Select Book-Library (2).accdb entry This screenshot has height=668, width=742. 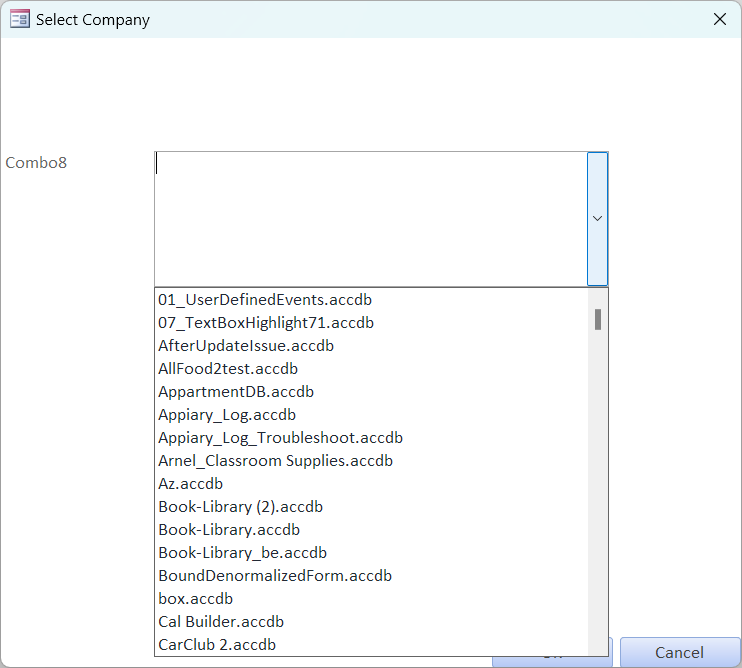click(x=240, y=506)
